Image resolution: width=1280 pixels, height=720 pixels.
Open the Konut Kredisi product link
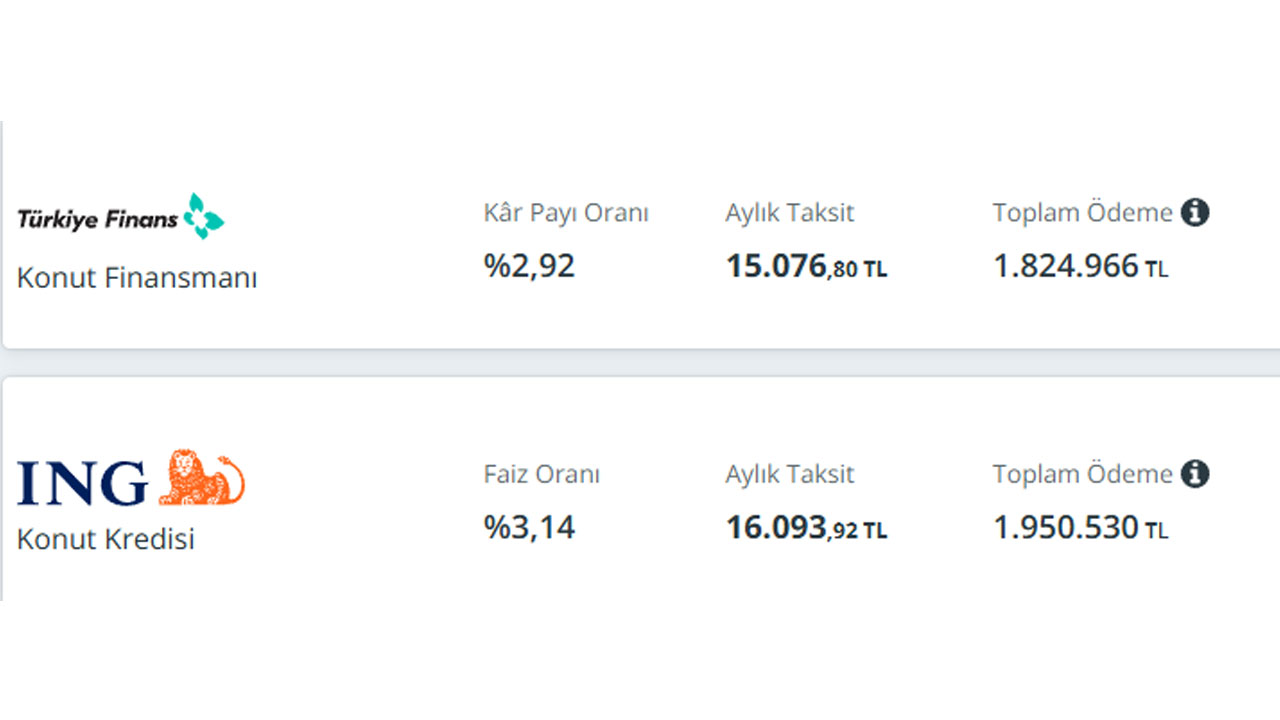106,539
